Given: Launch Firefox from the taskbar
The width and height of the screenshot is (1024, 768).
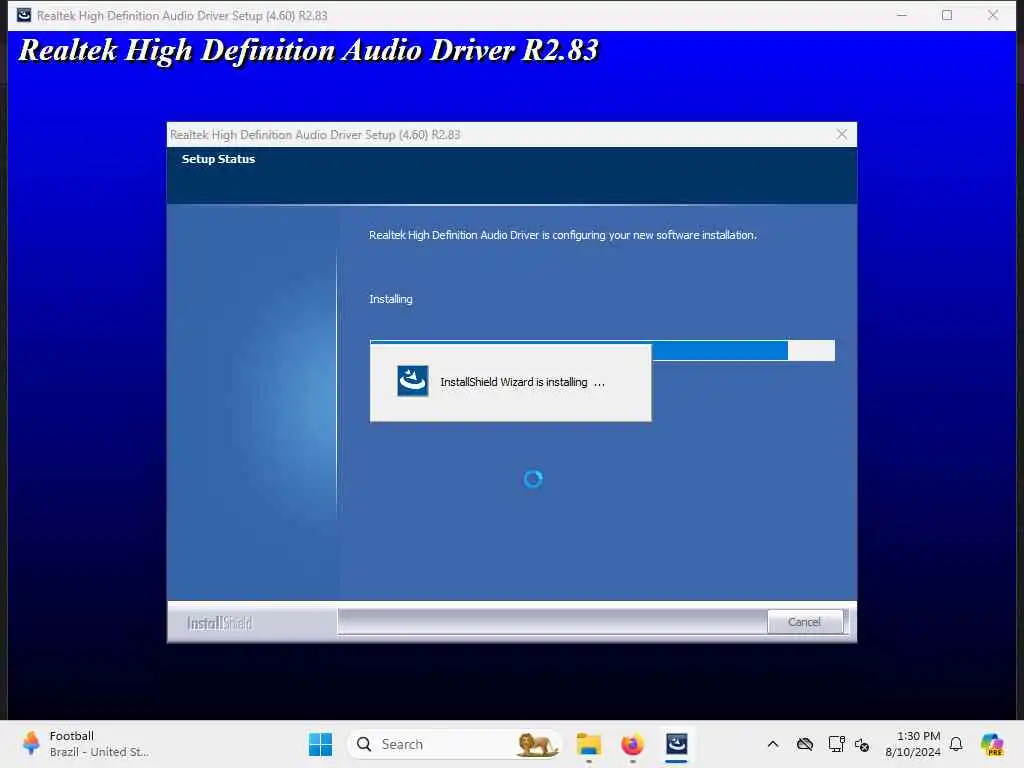Looking at the screenshot, I should click(632, 744).
